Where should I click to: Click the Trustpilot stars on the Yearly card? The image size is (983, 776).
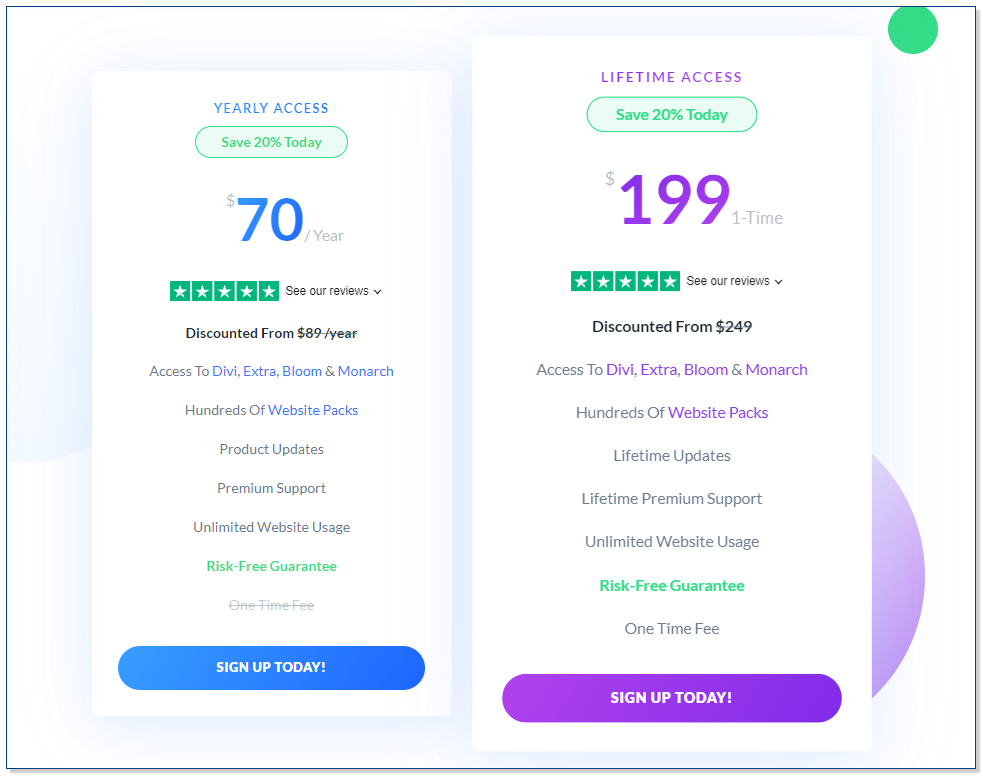coord(224,290)
